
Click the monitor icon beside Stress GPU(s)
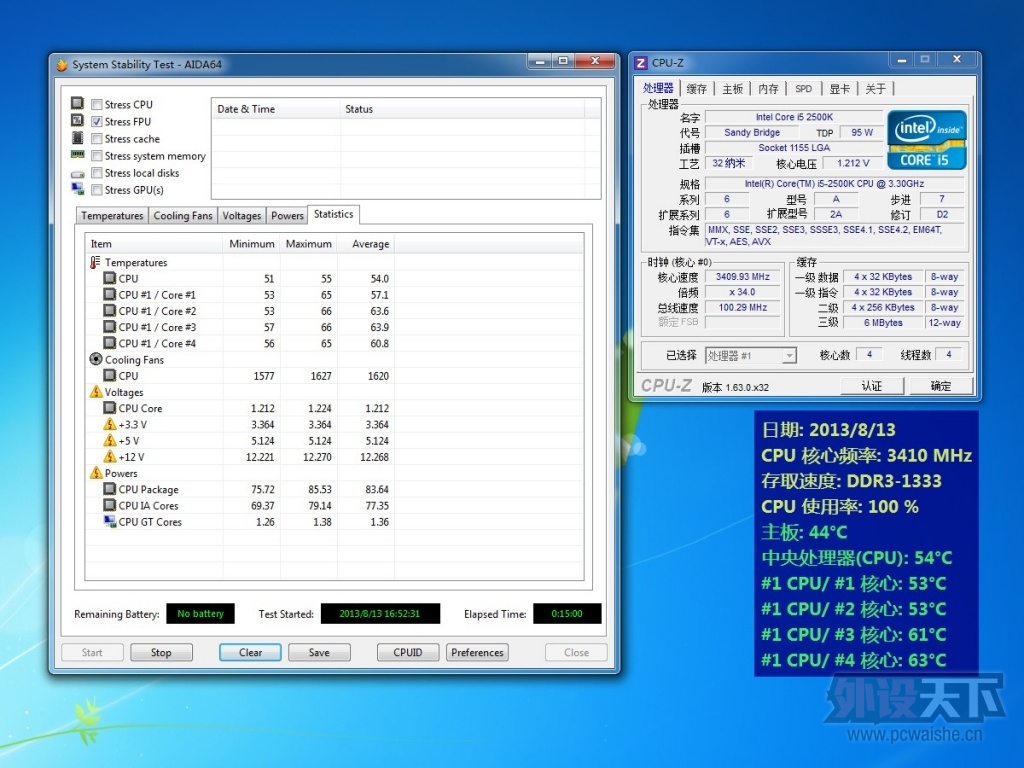click(x=78, y=189)
